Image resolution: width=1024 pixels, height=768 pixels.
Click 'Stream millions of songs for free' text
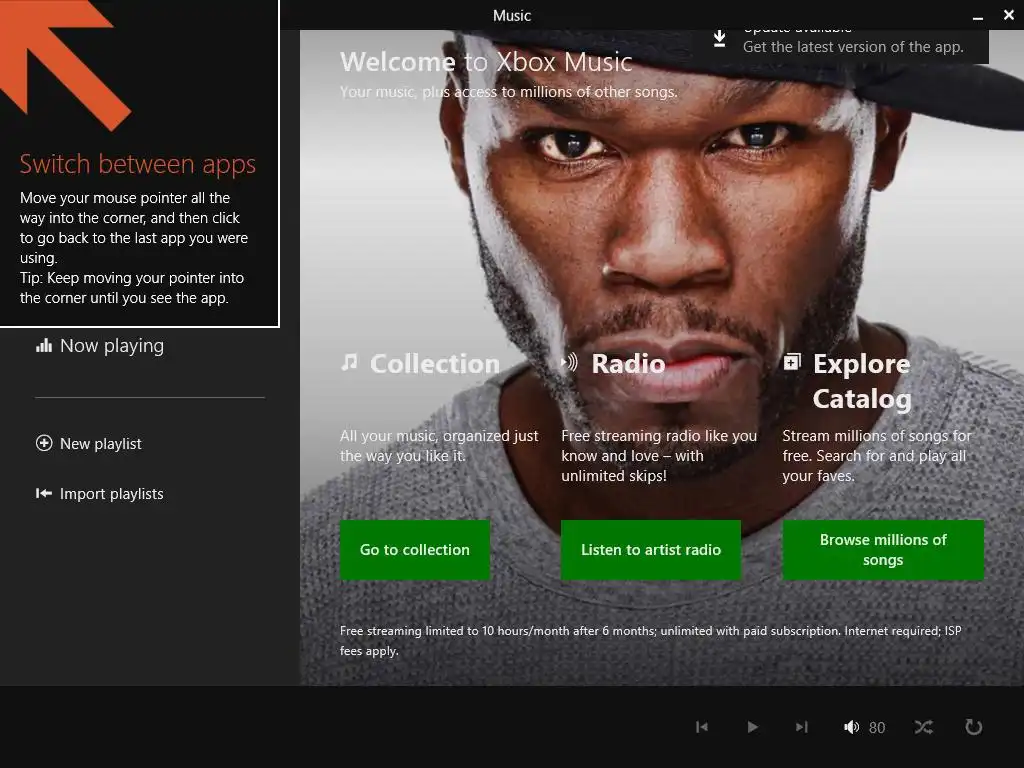(x=877, y=456)
